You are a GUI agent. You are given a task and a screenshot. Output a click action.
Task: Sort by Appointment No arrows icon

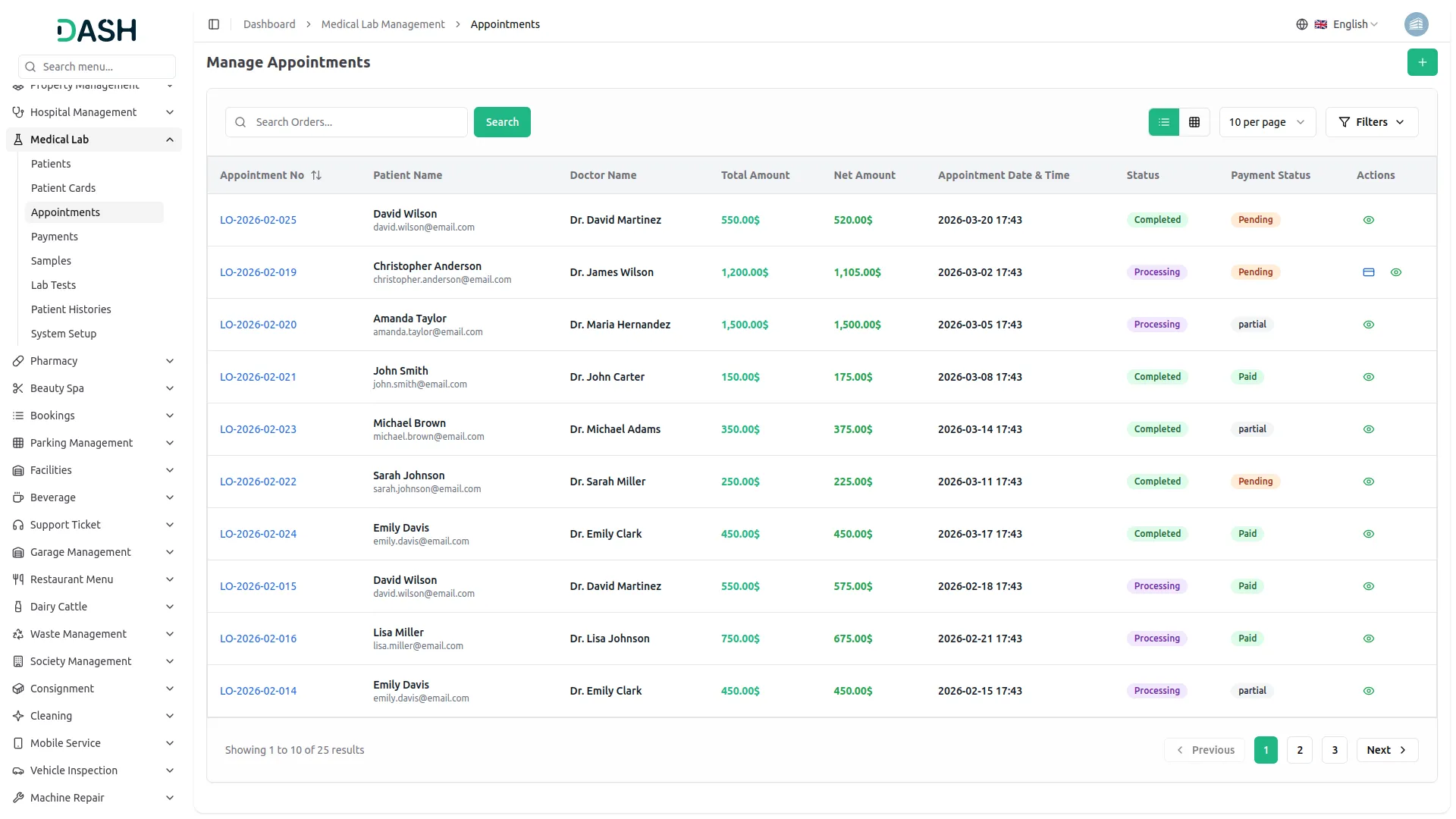click(316, 175)
